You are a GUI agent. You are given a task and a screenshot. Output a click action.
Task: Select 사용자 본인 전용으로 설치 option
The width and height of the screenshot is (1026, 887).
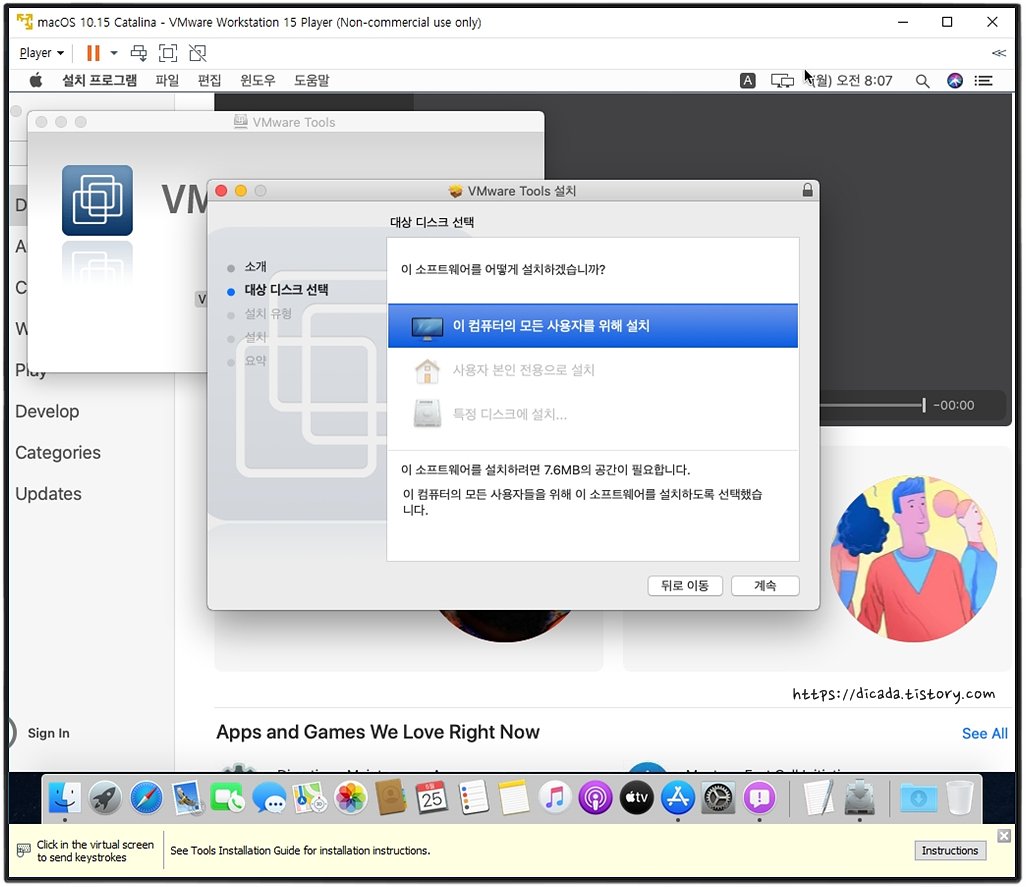pos(593,370)
